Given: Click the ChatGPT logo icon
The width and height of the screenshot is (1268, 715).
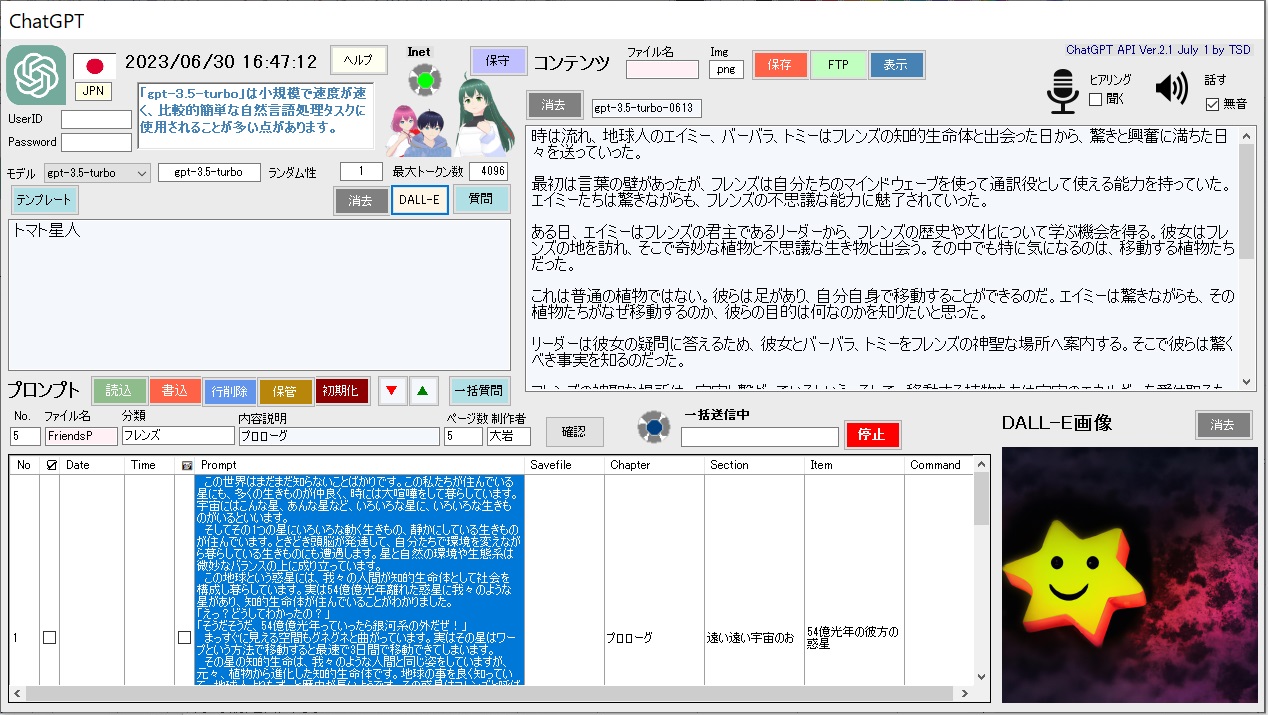Looking at the screenshot, I should 36,75.
